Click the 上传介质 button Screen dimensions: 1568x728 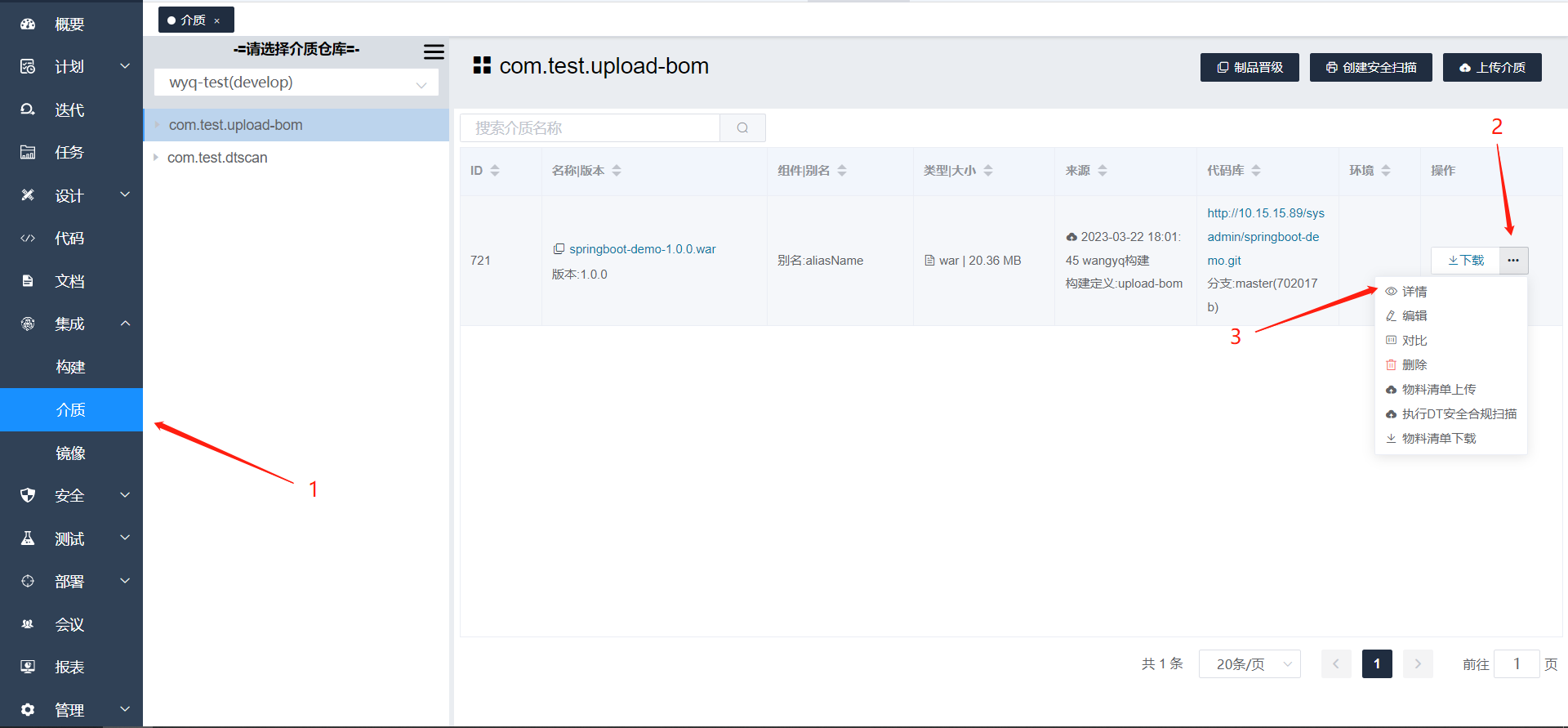pyautogui.click(x=1492, y=67)
